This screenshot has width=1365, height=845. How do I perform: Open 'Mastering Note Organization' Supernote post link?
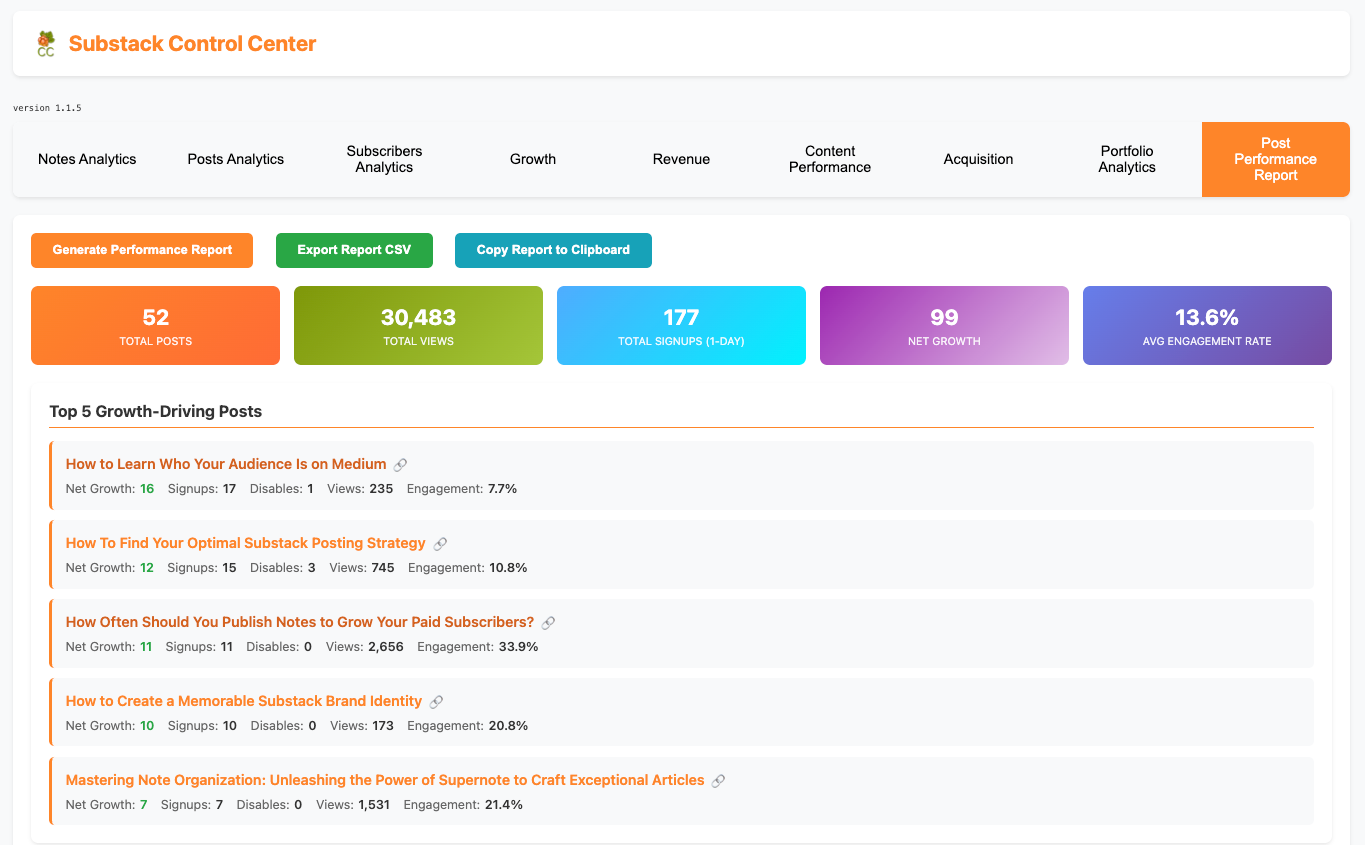[385, 780]
